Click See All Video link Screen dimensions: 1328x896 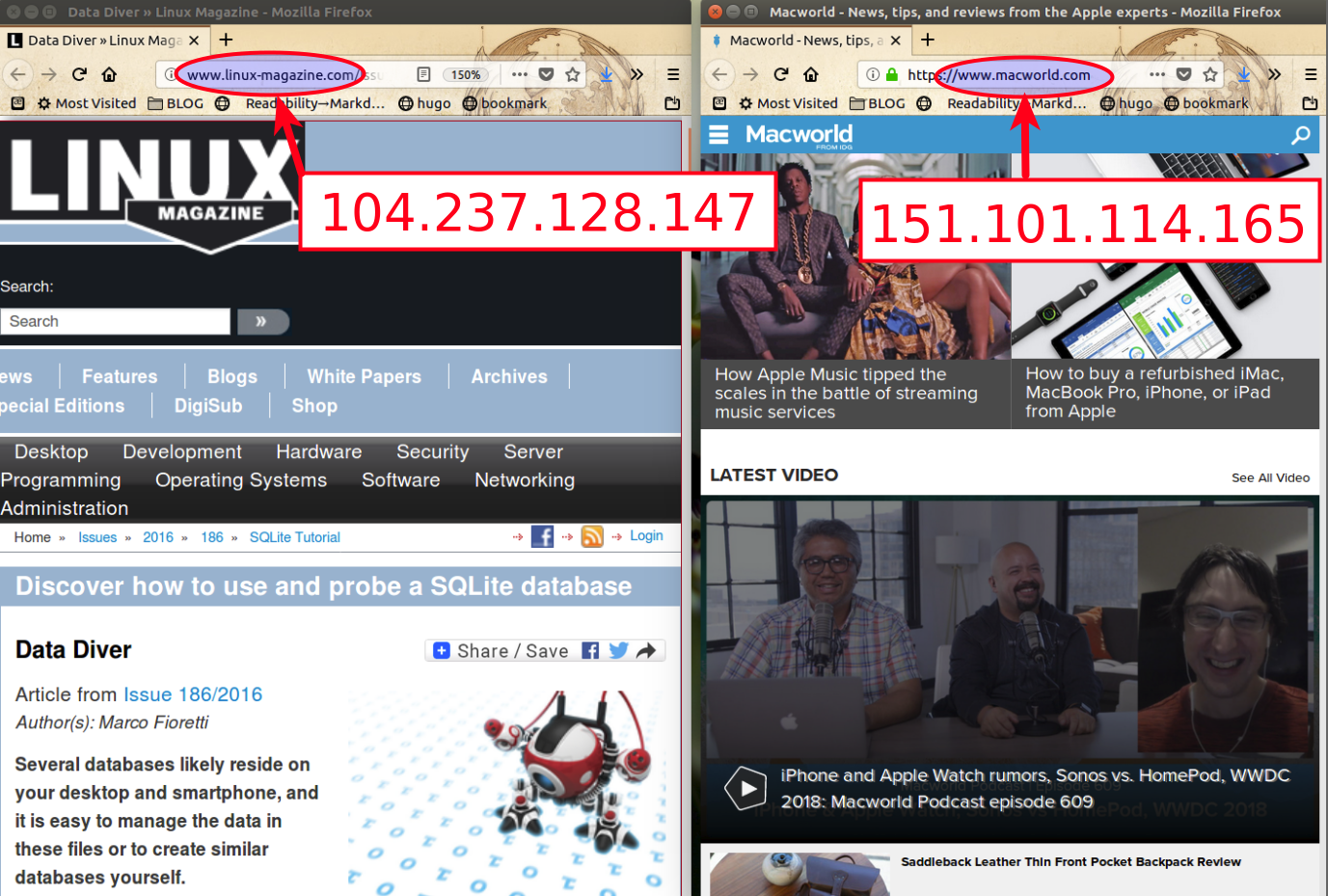point(1270,477)
